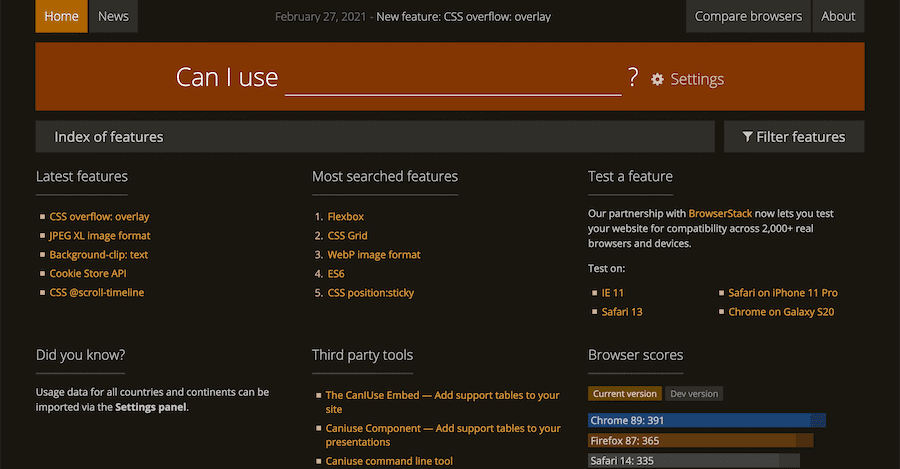This screenshot has height=469, width=900.
Task: Test on Safari on iPhone 11 Pro
Action: [x=783, y=293]
